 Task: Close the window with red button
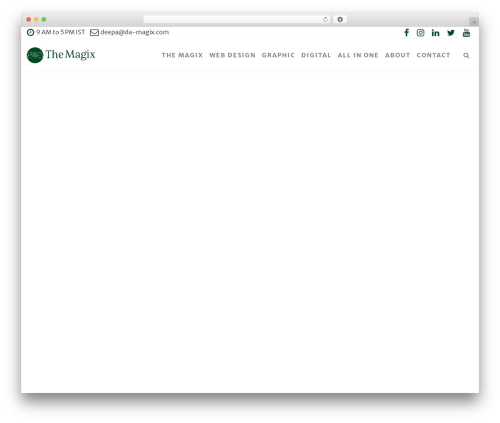pos(29,19)
